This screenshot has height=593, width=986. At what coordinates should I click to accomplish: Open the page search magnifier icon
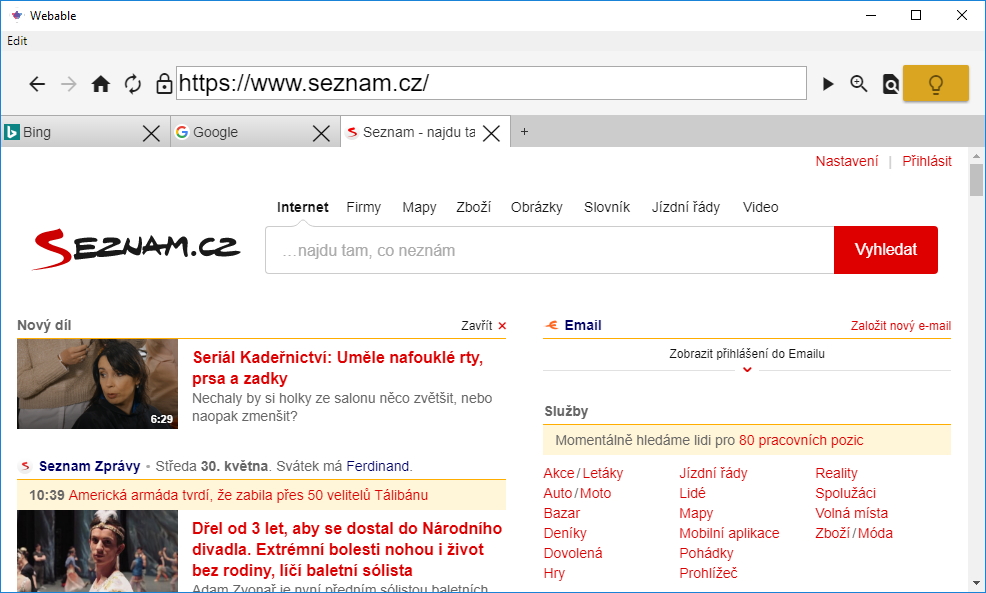click(x=890, y=84)
